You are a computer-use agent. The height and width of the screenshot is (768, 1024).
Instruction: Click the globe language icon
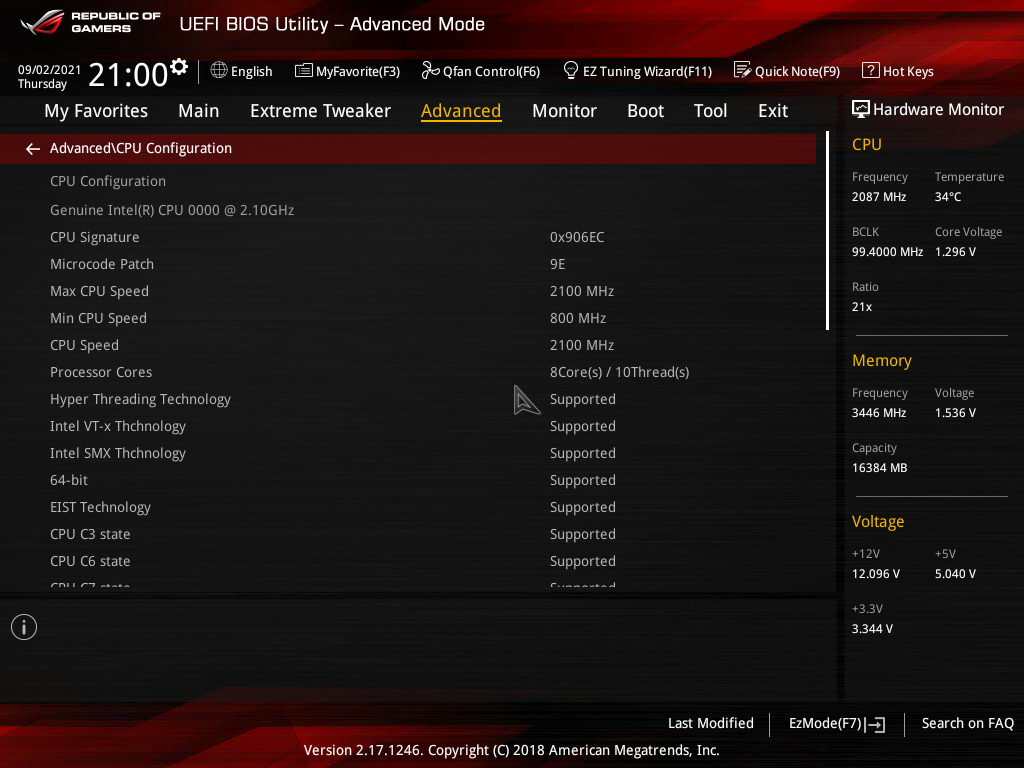219,70
